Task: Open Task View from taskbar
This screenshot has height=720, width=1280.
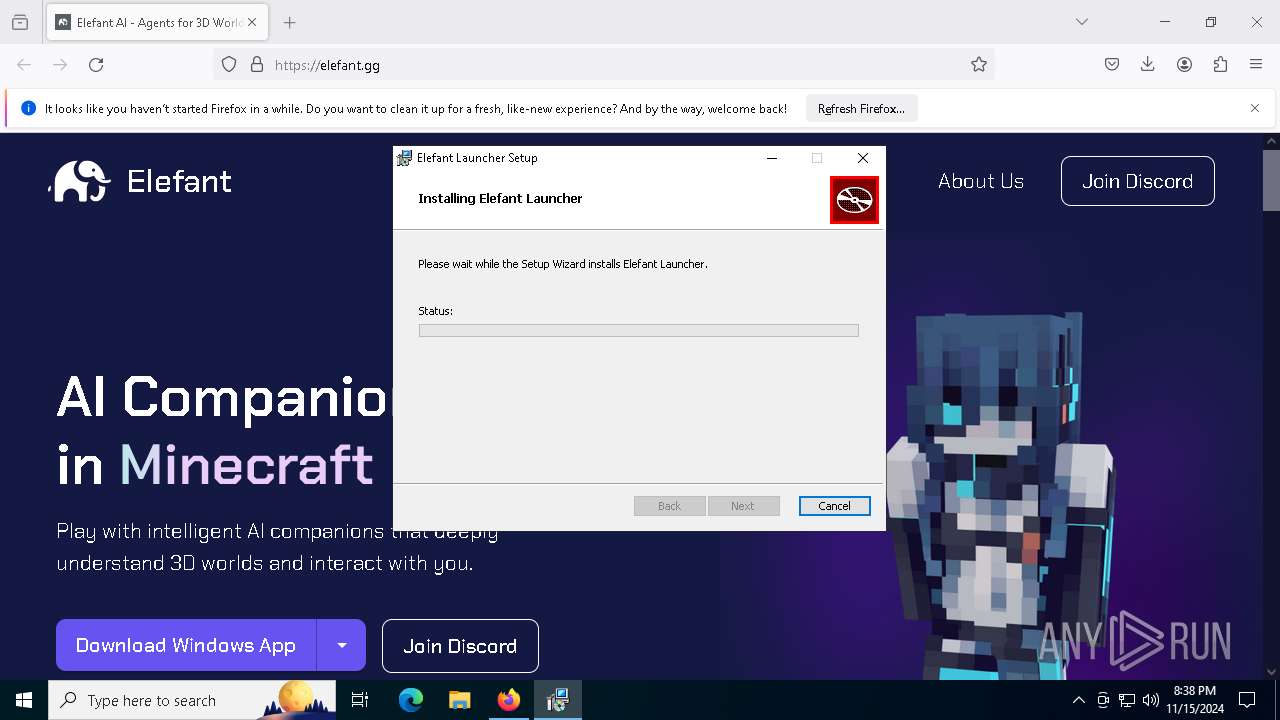Action: [x=360, y=700]
